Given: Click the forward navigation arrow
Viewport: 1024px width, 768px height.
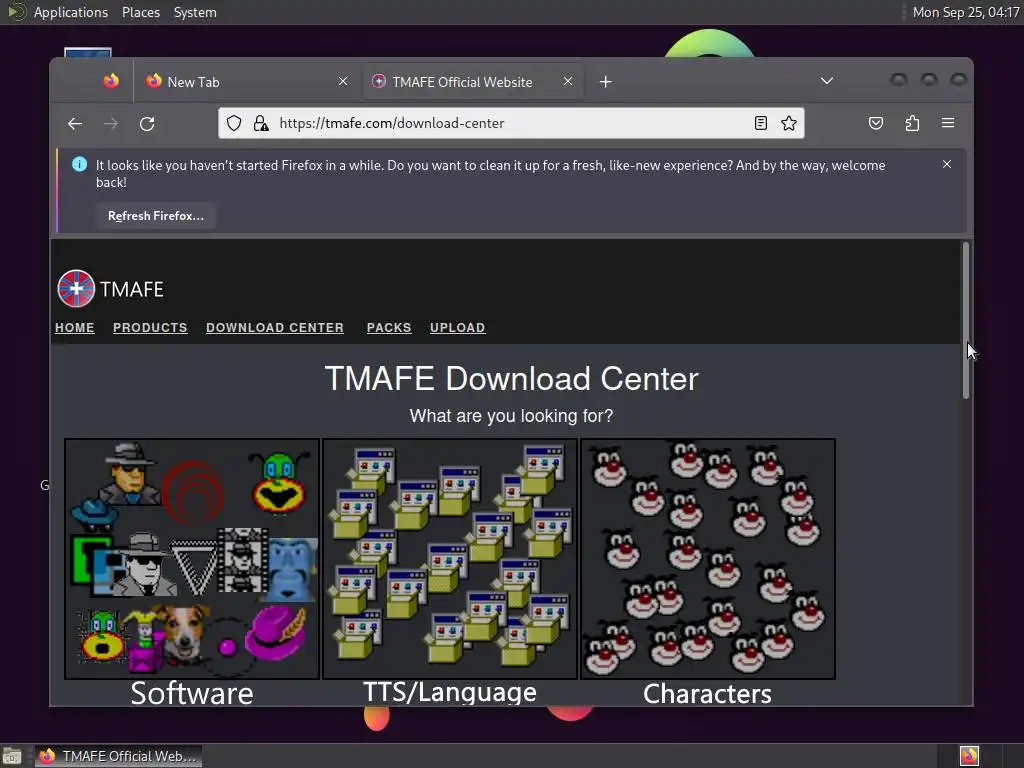Looking at the screenshot, I should 111,123.
